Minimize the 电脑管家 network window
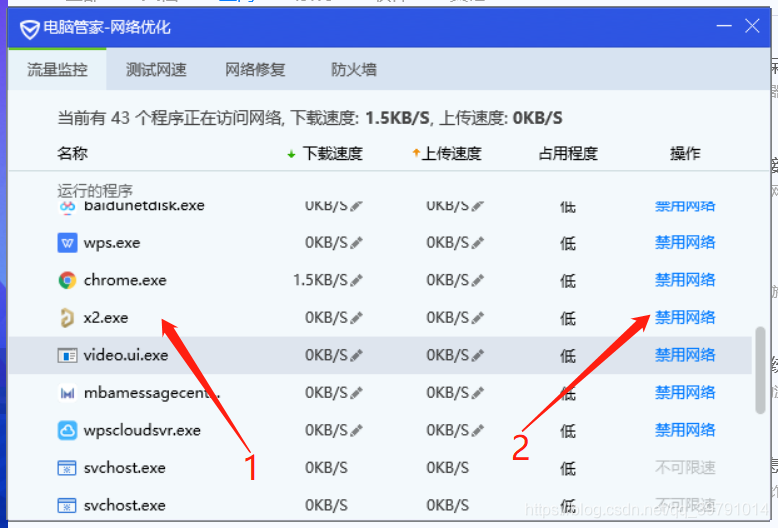 (x=724, y=26)
